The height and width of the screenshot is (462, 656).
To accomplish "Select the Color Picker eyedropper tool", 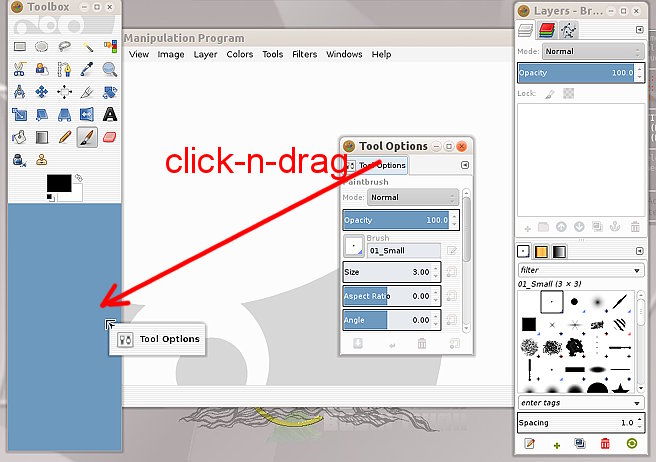I will 87,69.
